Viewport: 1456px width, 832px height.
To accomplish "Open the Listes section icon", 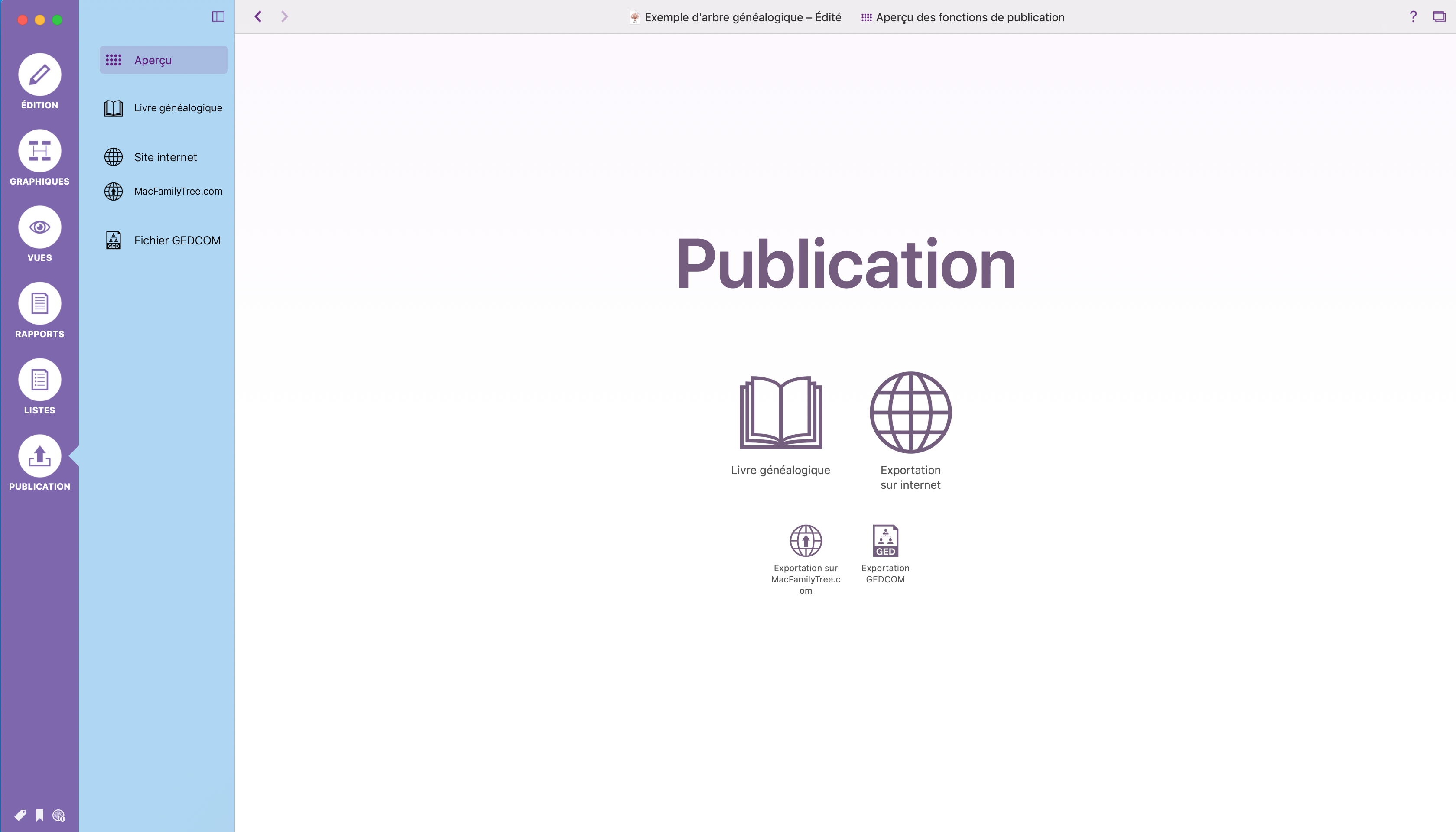I will pyautogui.click(x=39, y=380).
